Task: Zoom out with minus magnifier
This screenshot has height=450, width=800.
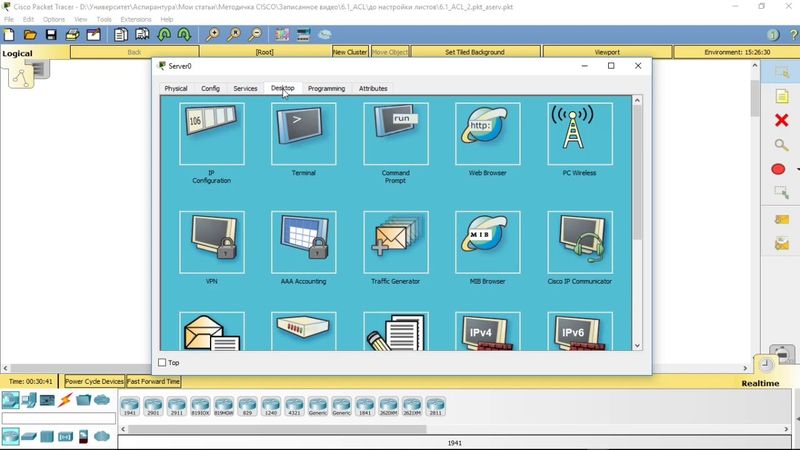Action: [255, 35]
